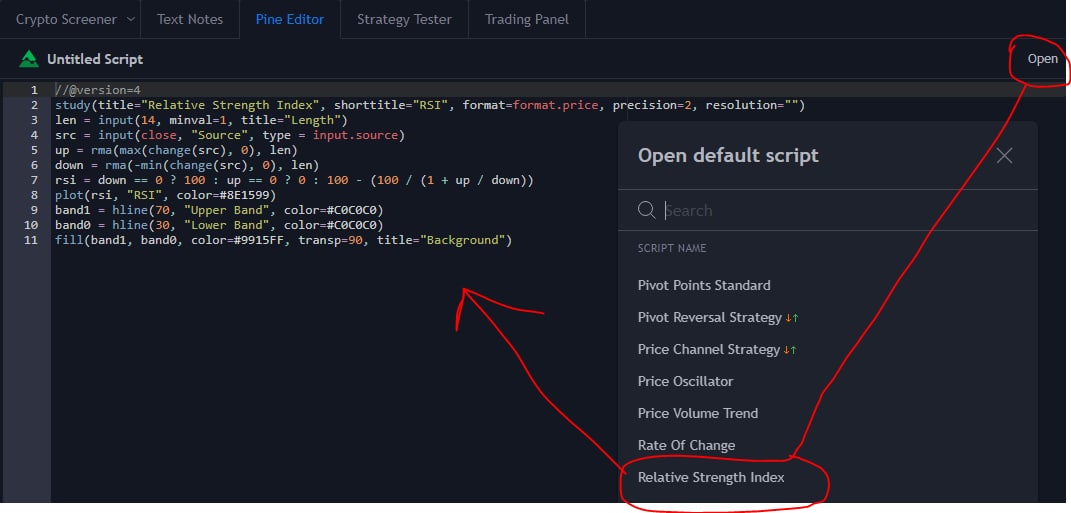
Task: Click the magnifier search icon
Action: tap(646, 210)
